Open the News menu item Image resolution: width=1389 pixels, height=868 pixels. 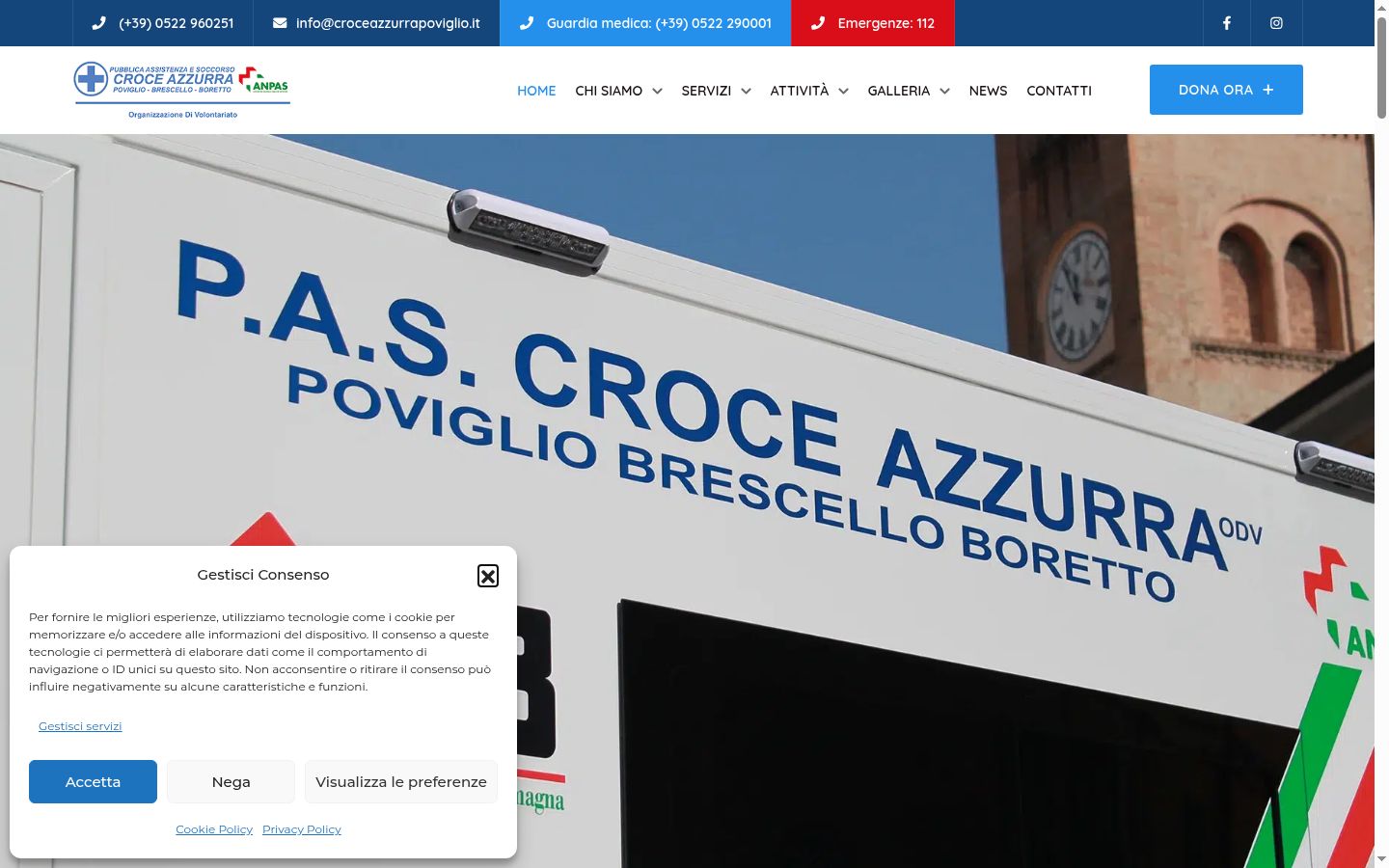click(988, 91)
